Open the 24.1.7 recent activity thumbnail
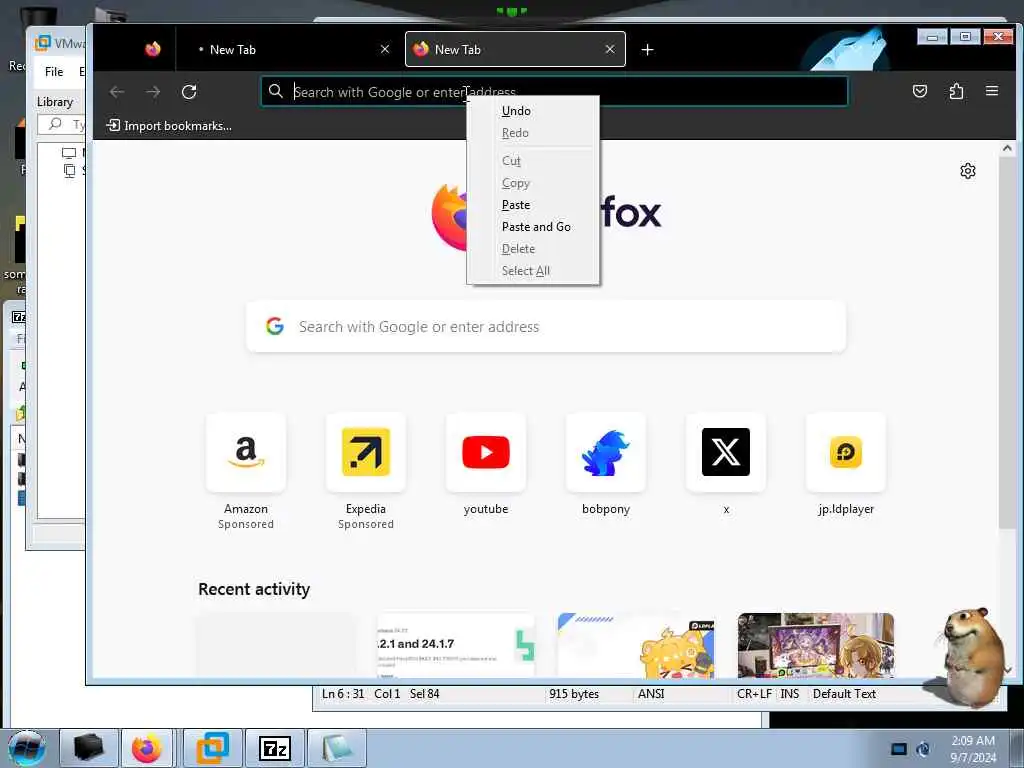This screenshot has width=1024, height=768. pos(456,645)
